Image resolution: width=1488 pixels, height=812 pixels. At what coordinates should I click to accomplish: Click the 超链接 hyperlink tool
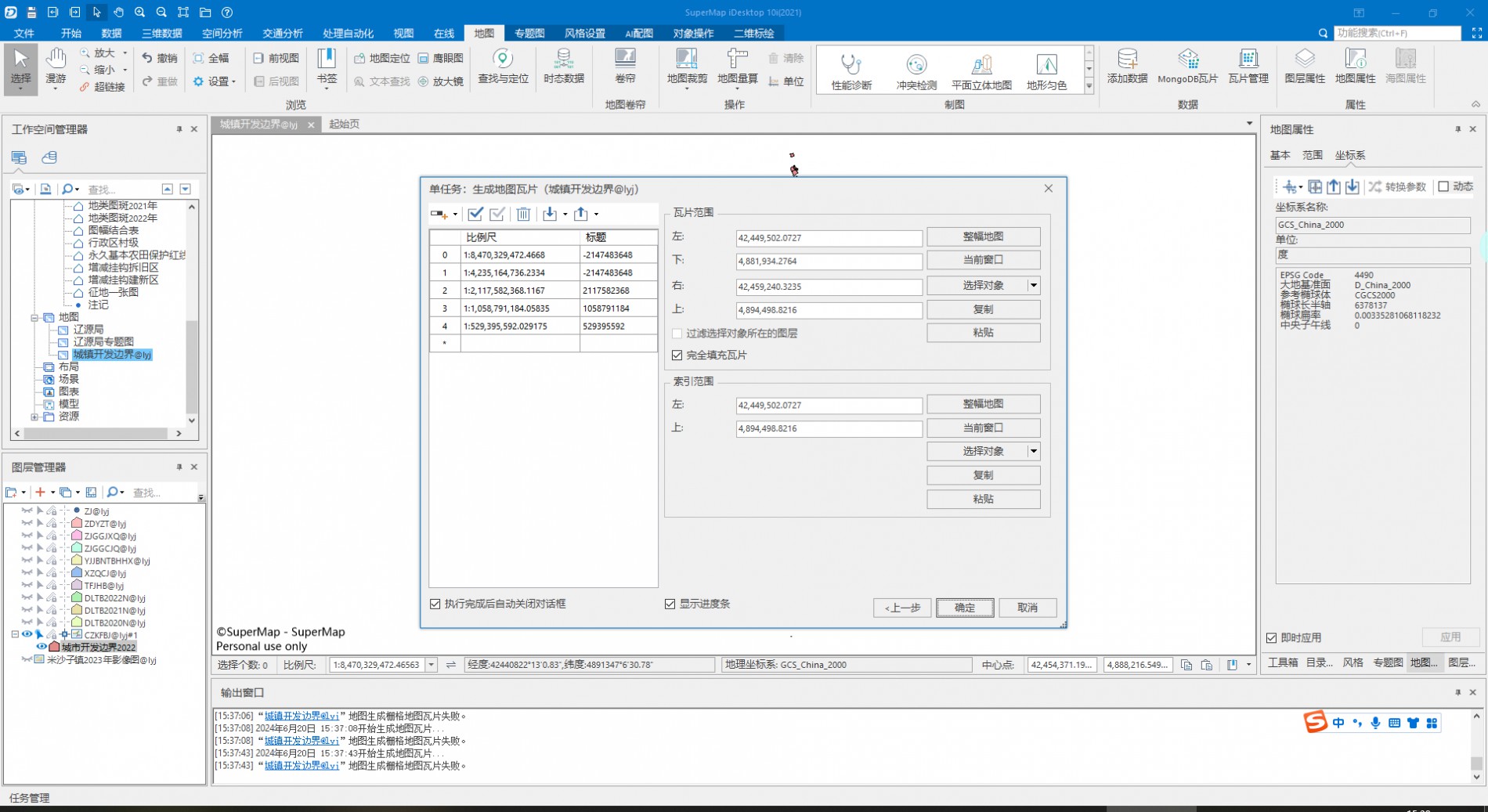[102, 87]
